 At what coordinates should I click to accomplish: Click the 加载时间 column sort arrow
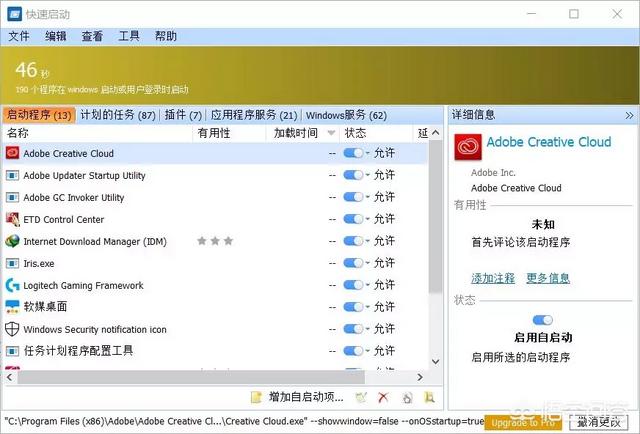(x=331, y=133)
